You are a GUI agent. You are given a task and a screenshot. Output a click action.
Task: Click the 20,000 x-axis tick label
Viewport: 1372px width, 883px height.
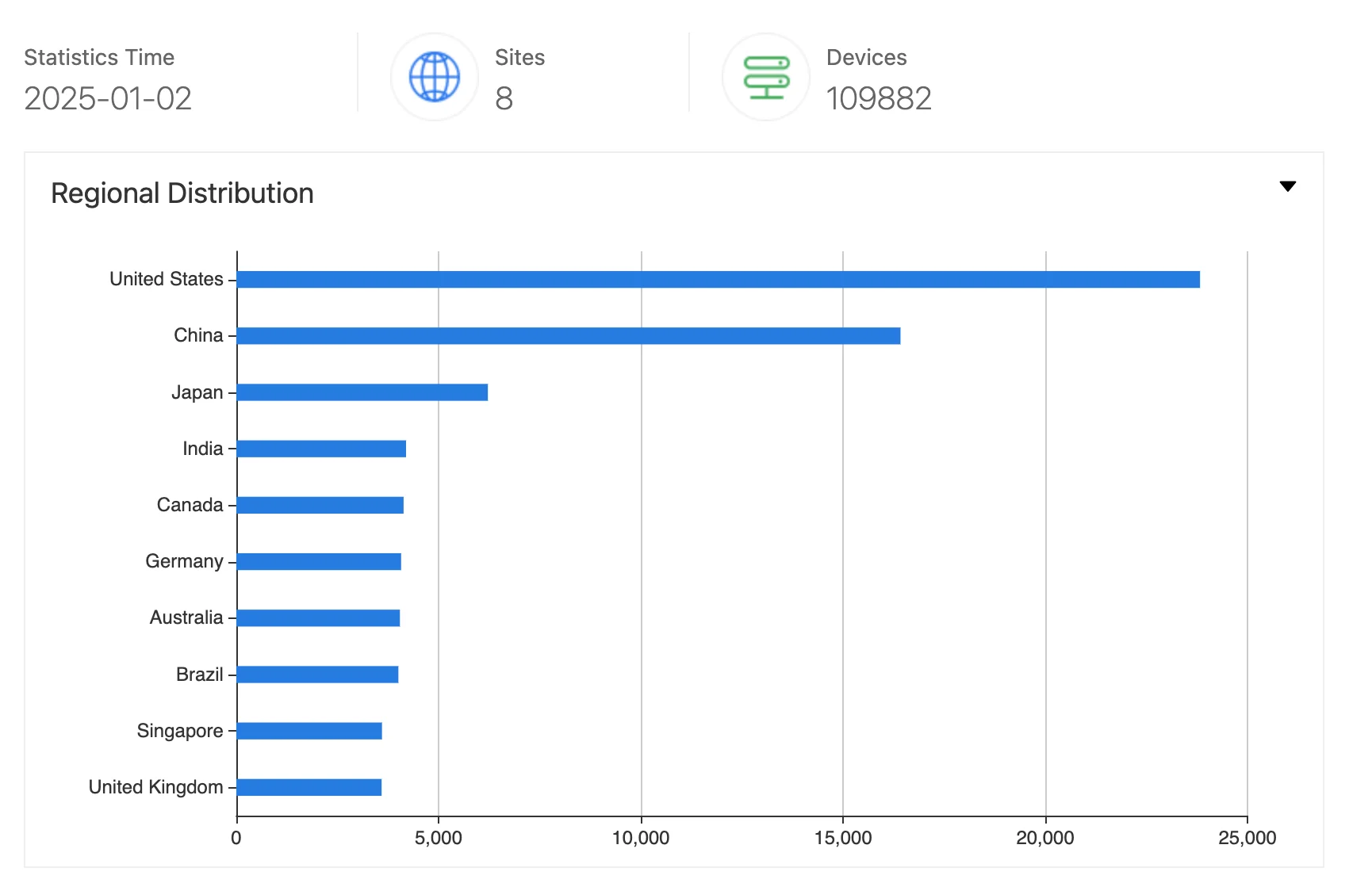click(1045, 838)
